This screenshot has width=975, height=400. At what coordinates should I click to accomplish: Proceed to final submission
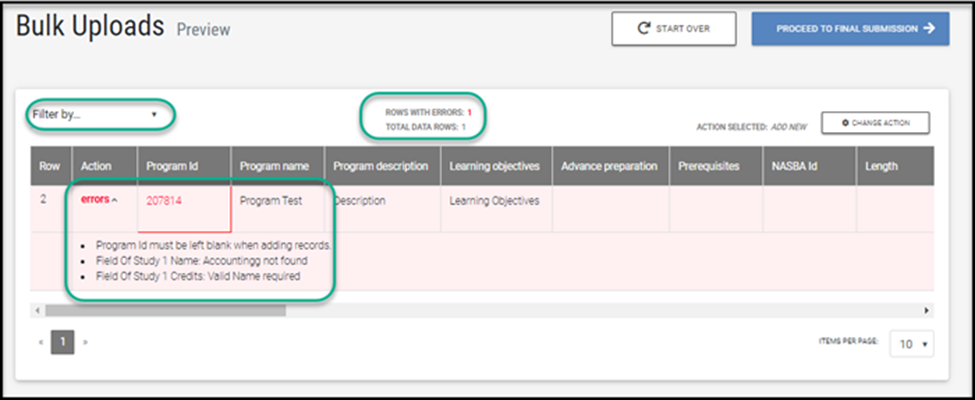click(850, 29)
